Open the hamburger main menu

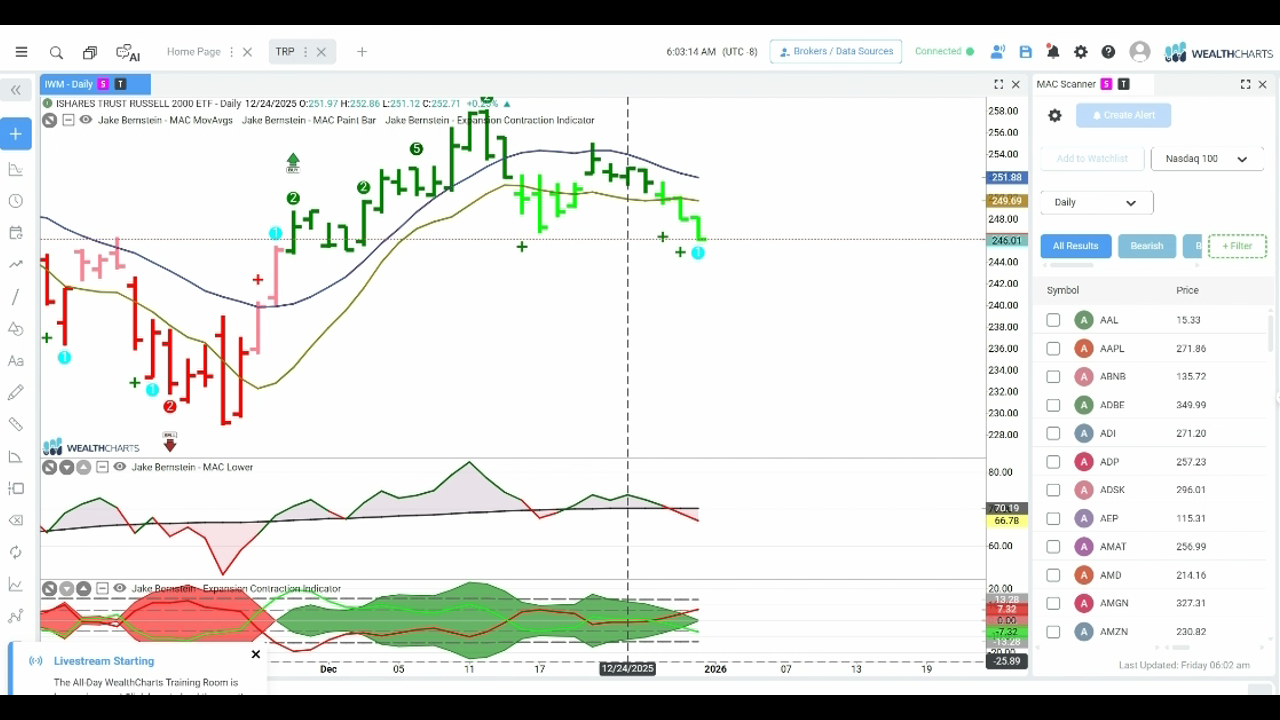(x=21, y=52)
